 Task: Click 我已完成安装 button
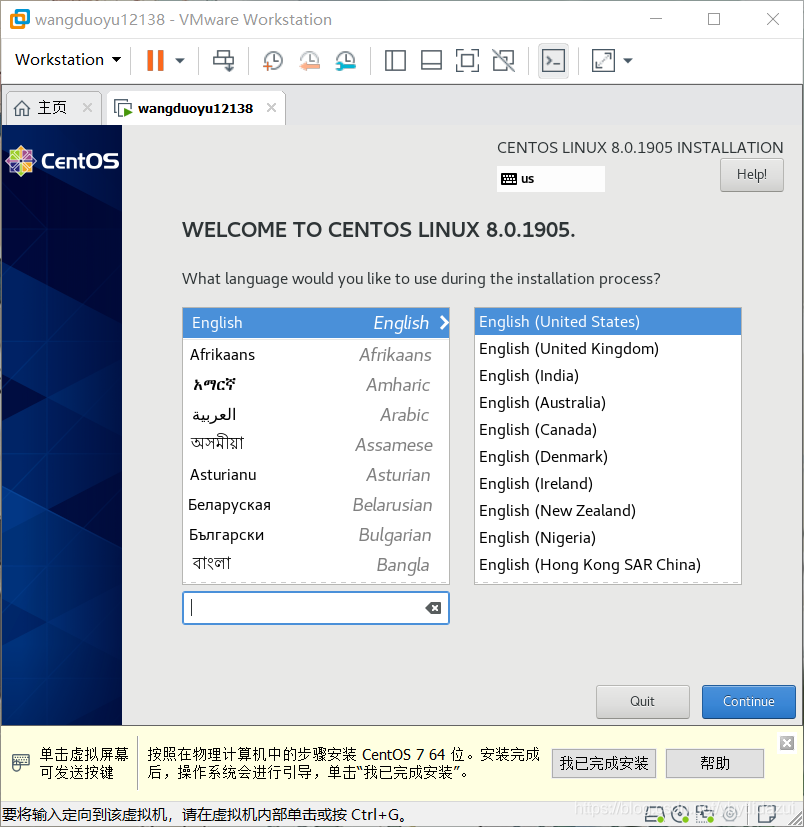coord(604,763)
